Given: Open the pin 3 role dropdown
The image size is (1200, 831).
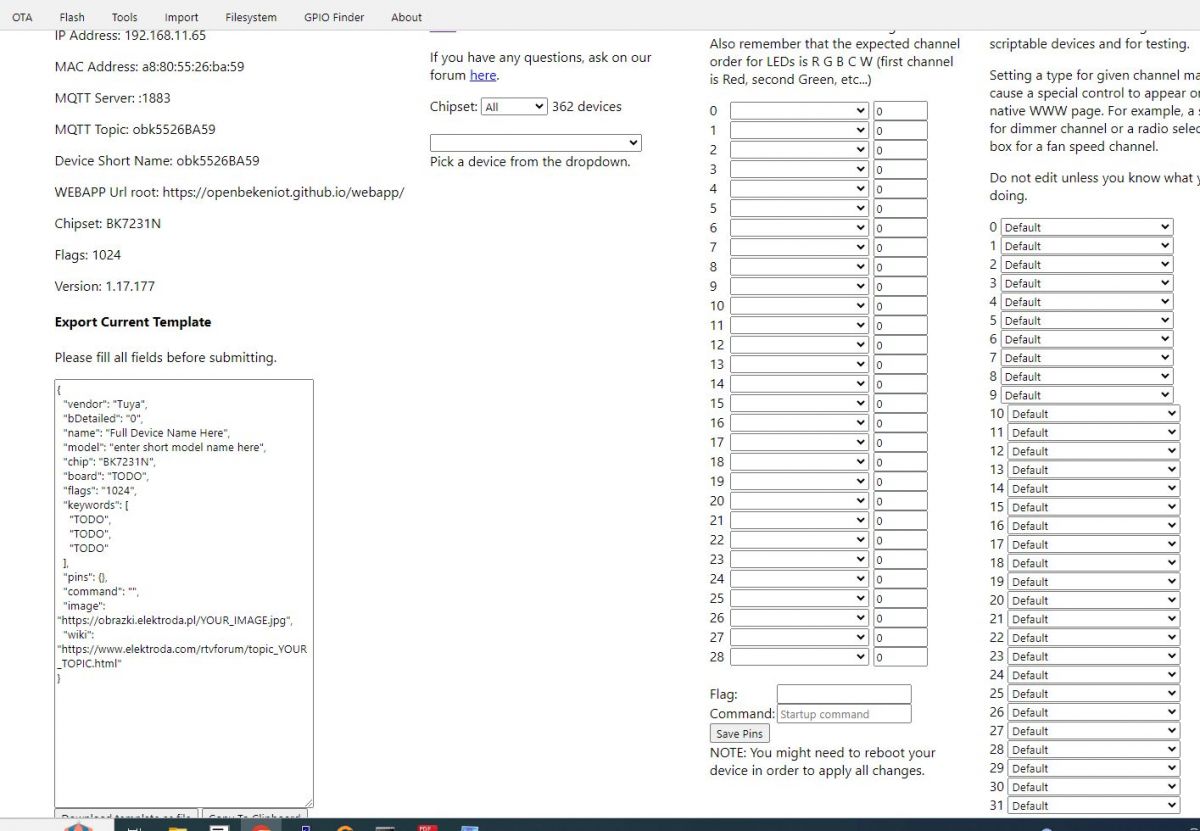Looking at the screenshot, I should point(799,170).
